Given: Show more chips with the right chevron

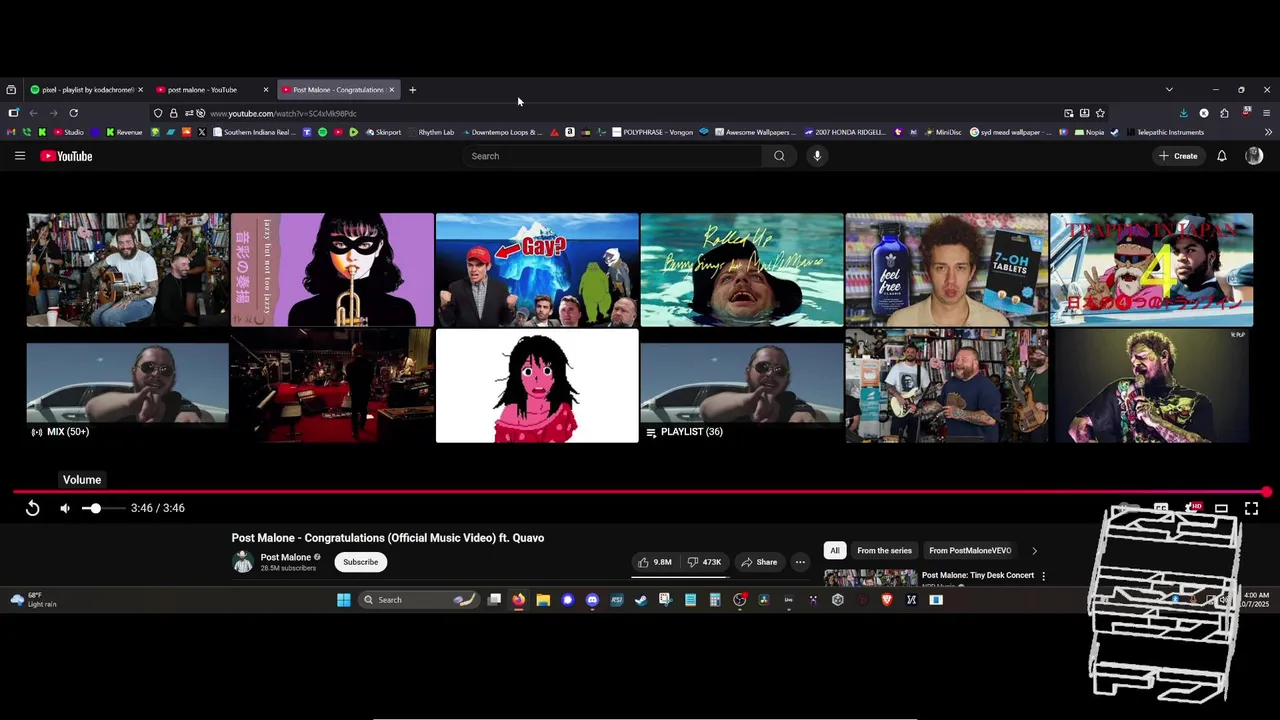Looking at the screenshot, I should pos(1034,551).
